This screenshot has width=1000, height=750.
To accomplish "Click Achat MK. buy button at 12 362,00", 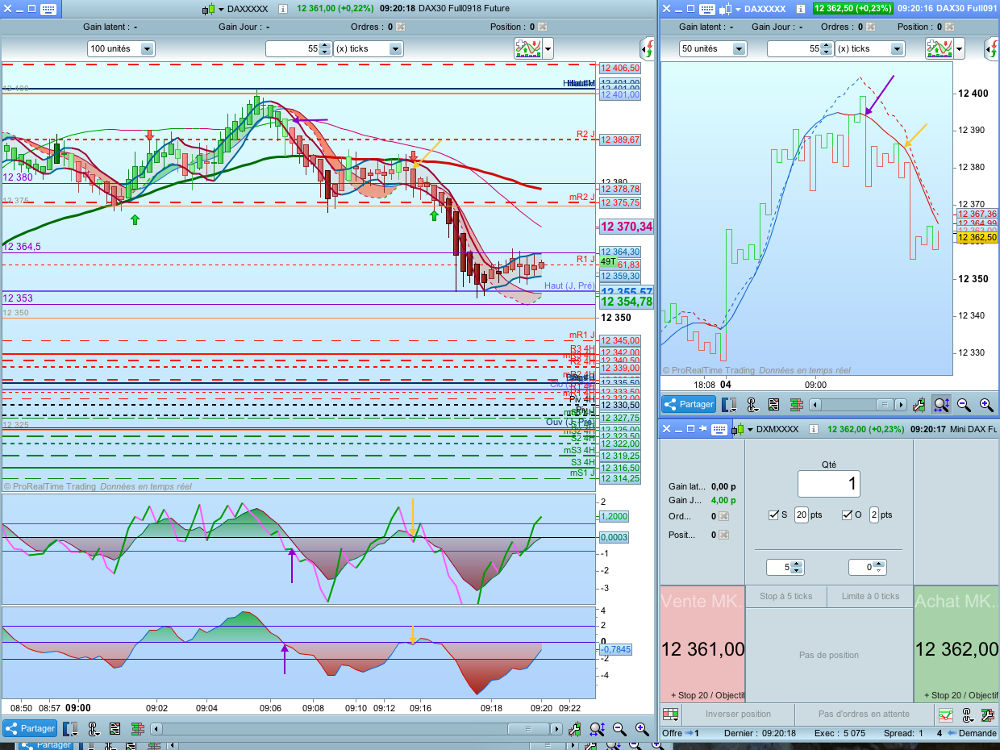I will [957, 644].
